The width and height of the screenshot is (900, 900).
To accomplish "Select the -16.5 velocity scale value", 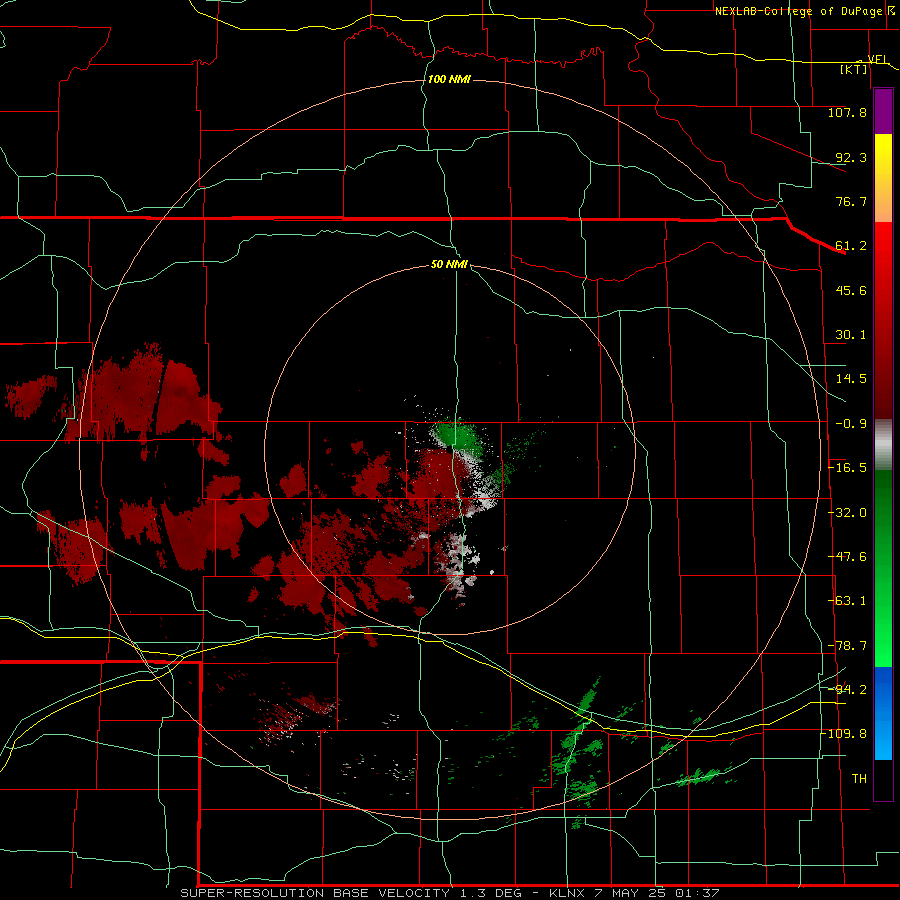I will click(847, 468).
